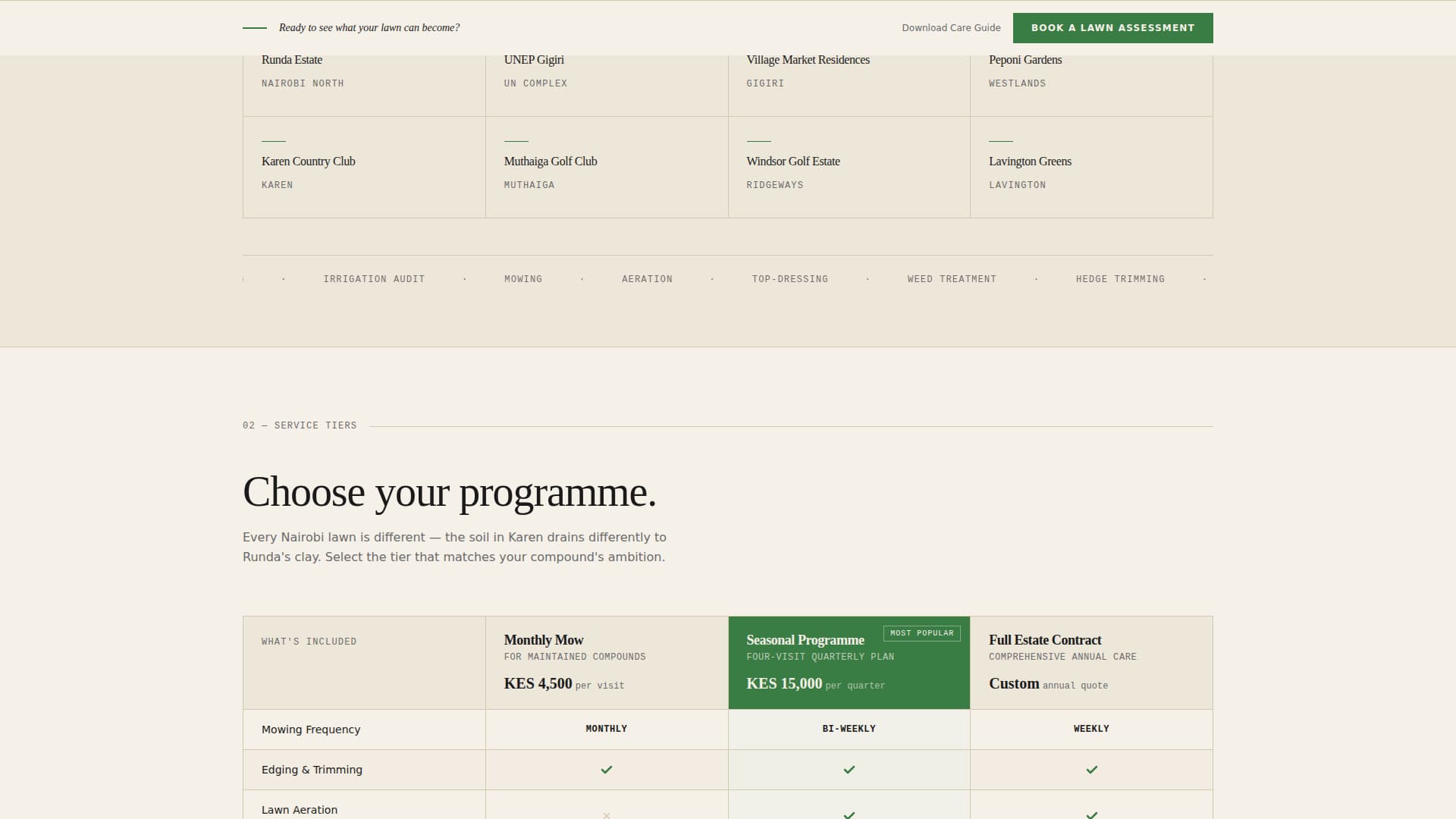Click the KES 4,500 per visit price

[564, 684]
